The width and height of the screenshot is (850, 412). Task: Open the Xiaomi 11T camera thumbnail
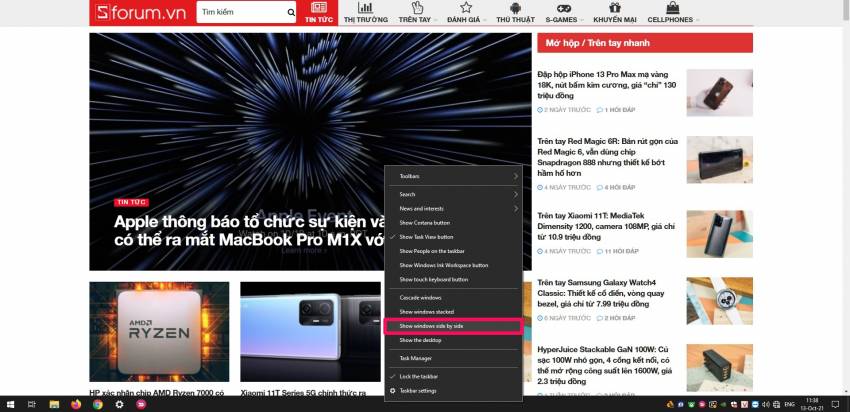(719, 234)
